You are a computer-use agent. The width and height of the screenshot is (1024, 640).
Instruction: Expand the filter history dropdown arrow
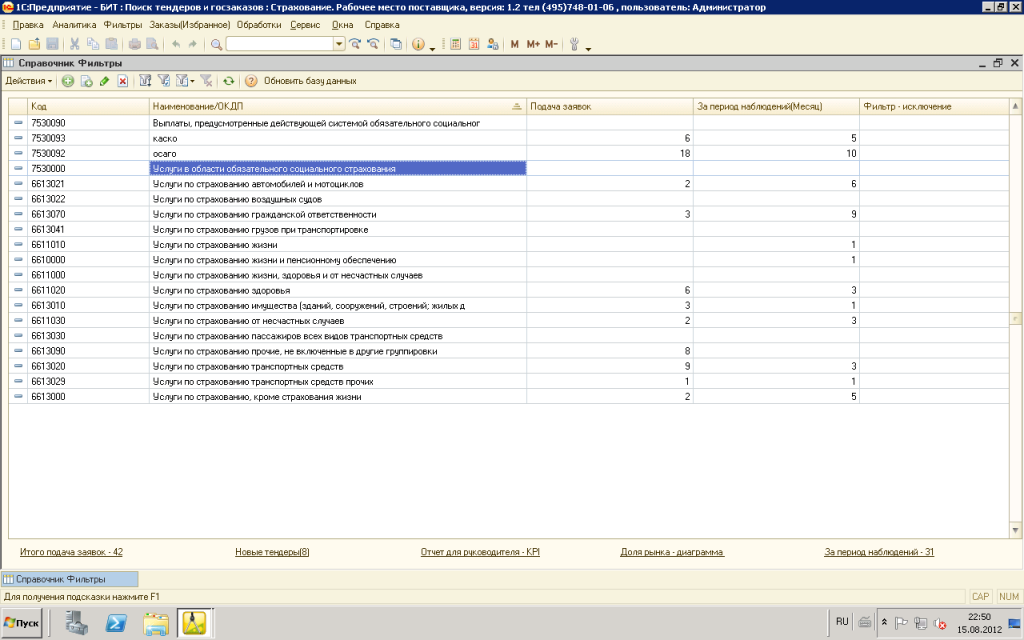click(193, 81)
